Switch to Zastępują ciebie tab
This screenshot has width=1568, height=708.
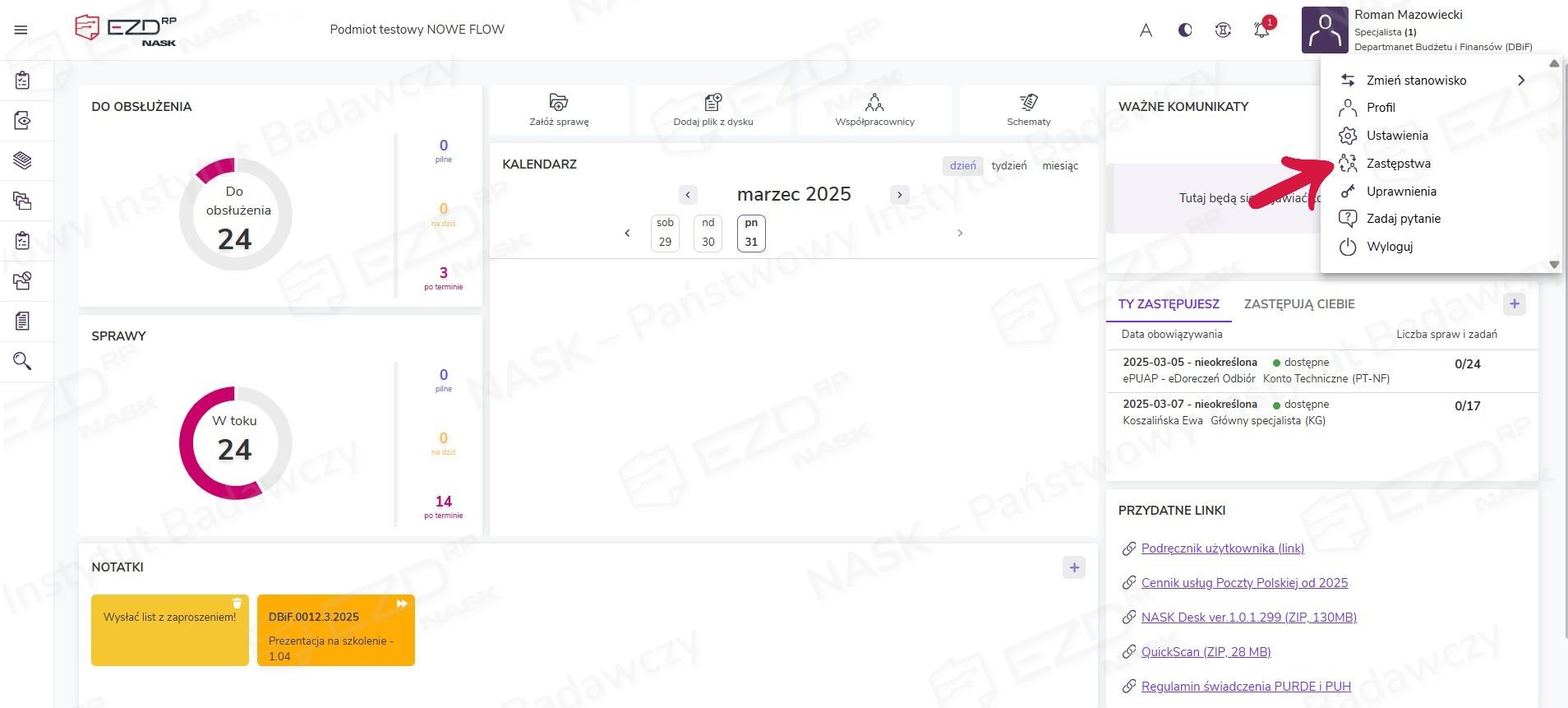coord(1298,304)
